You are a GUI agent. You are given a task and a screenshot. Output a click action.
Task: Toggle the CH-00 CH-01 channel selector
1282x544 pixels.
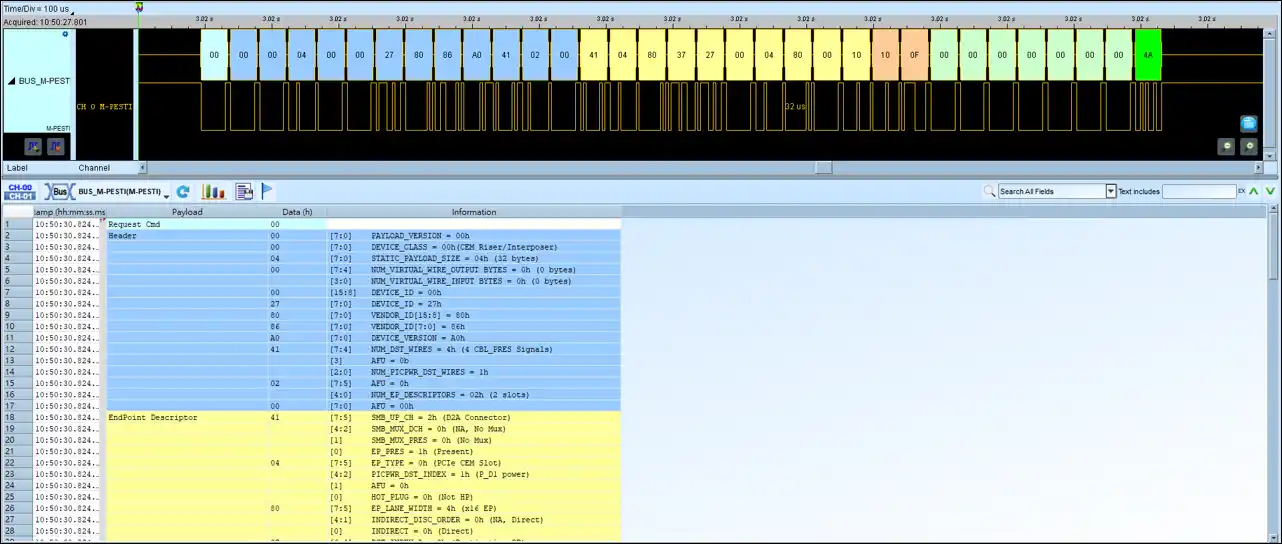pyautogui.click(x=20, y=191)
